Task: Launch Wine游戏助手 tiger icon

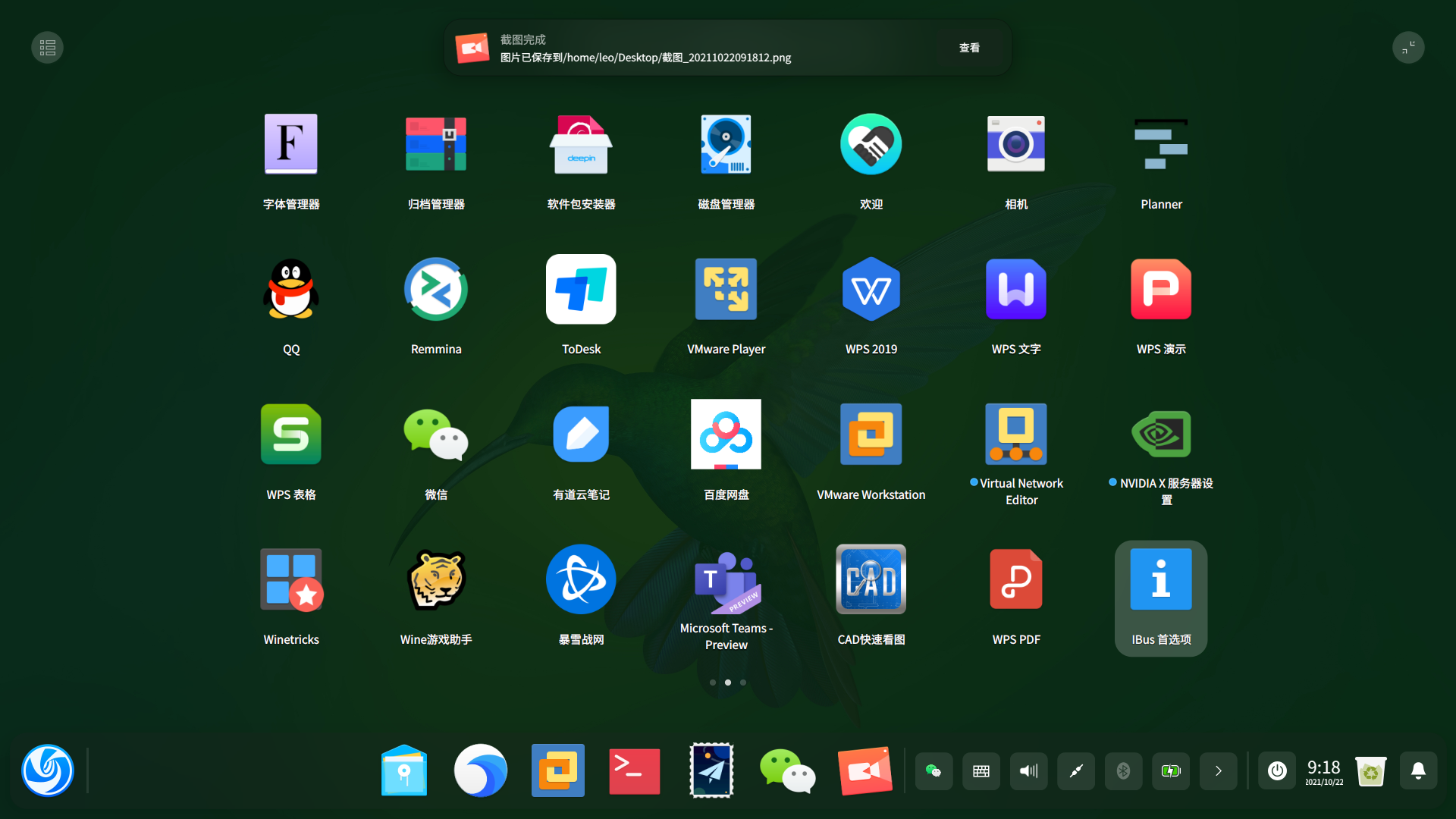Action: coord(436,580)
